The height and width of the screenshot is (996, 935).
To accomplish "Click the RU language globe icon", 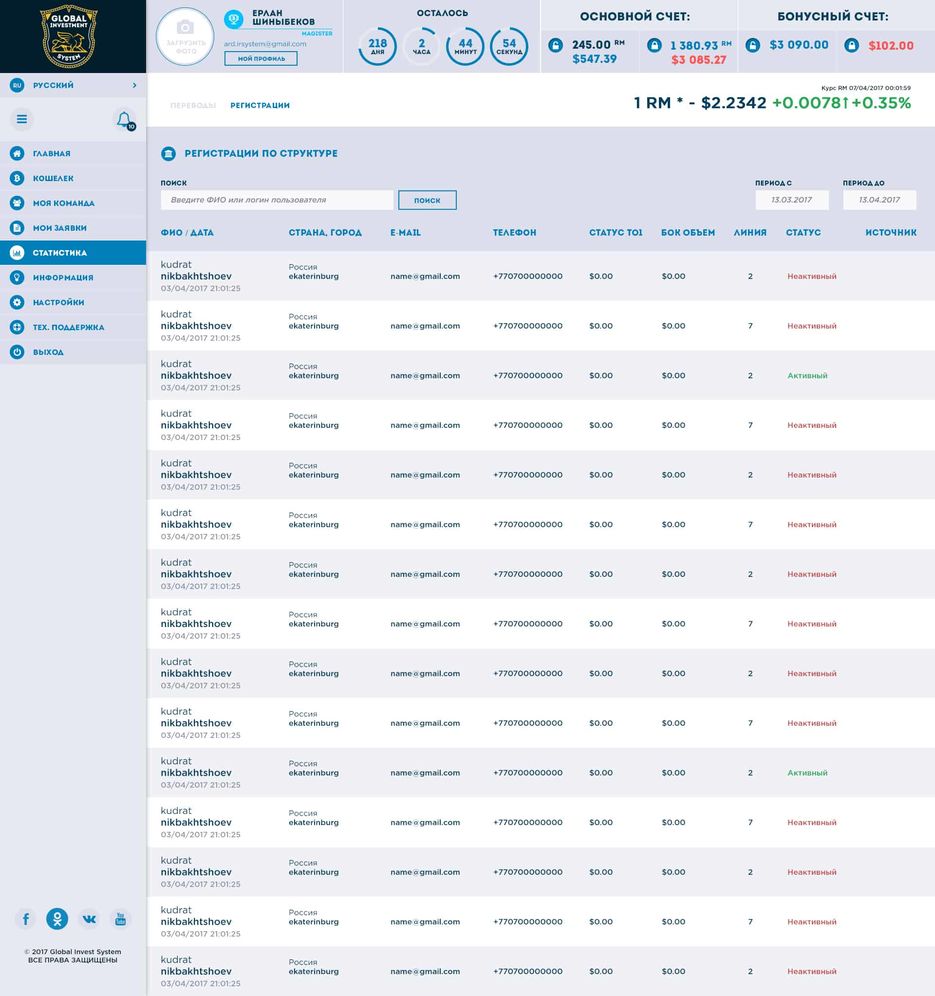I will pos(17,85).
